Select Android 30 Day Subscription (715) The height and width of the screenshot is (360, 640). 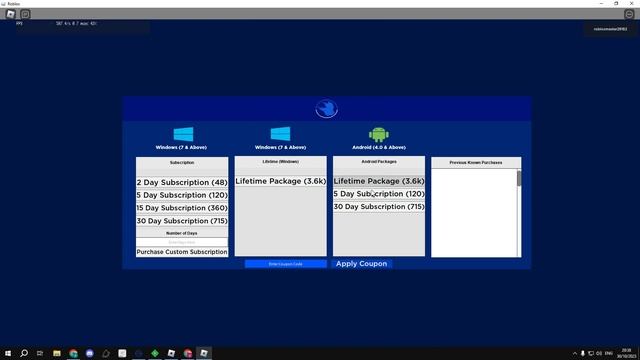(379, 207)
